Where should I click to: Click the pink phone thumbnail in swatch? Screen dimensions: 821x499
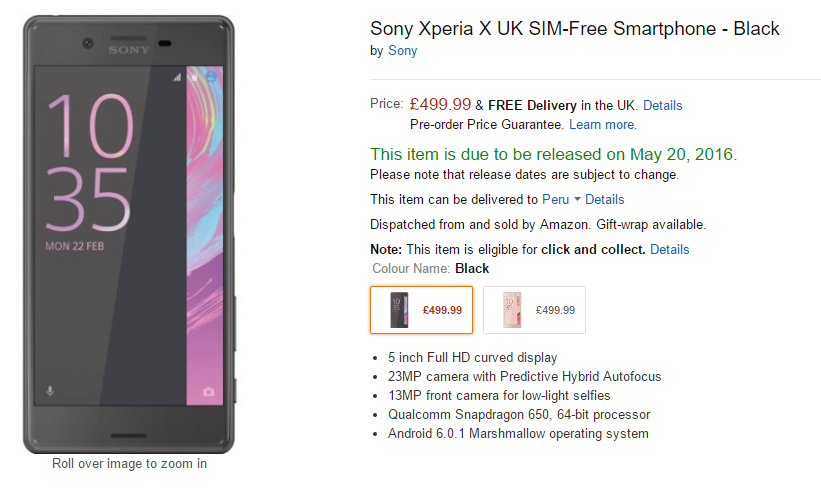pos(512,310)
